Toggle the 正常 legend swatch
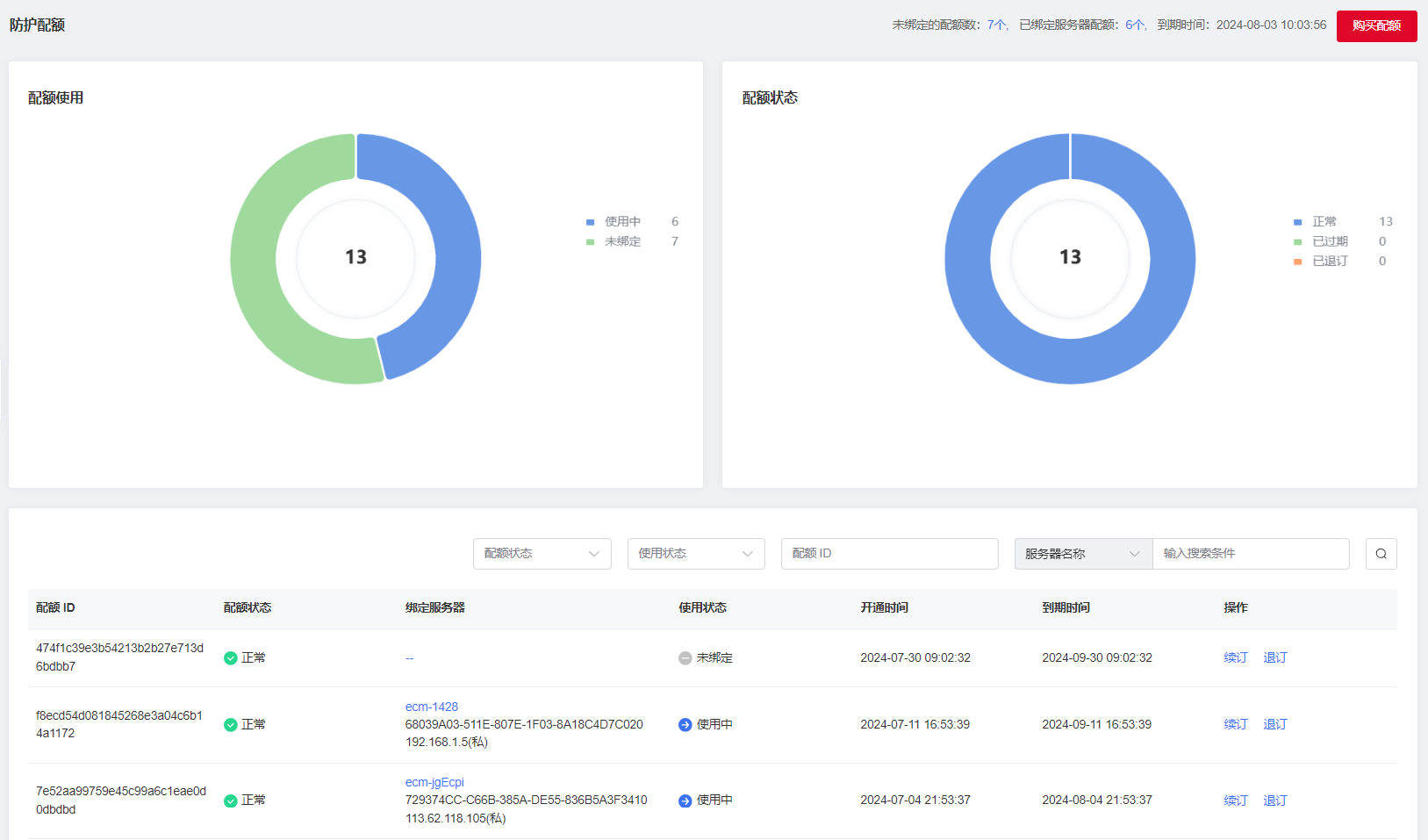 pos(1298,222)
